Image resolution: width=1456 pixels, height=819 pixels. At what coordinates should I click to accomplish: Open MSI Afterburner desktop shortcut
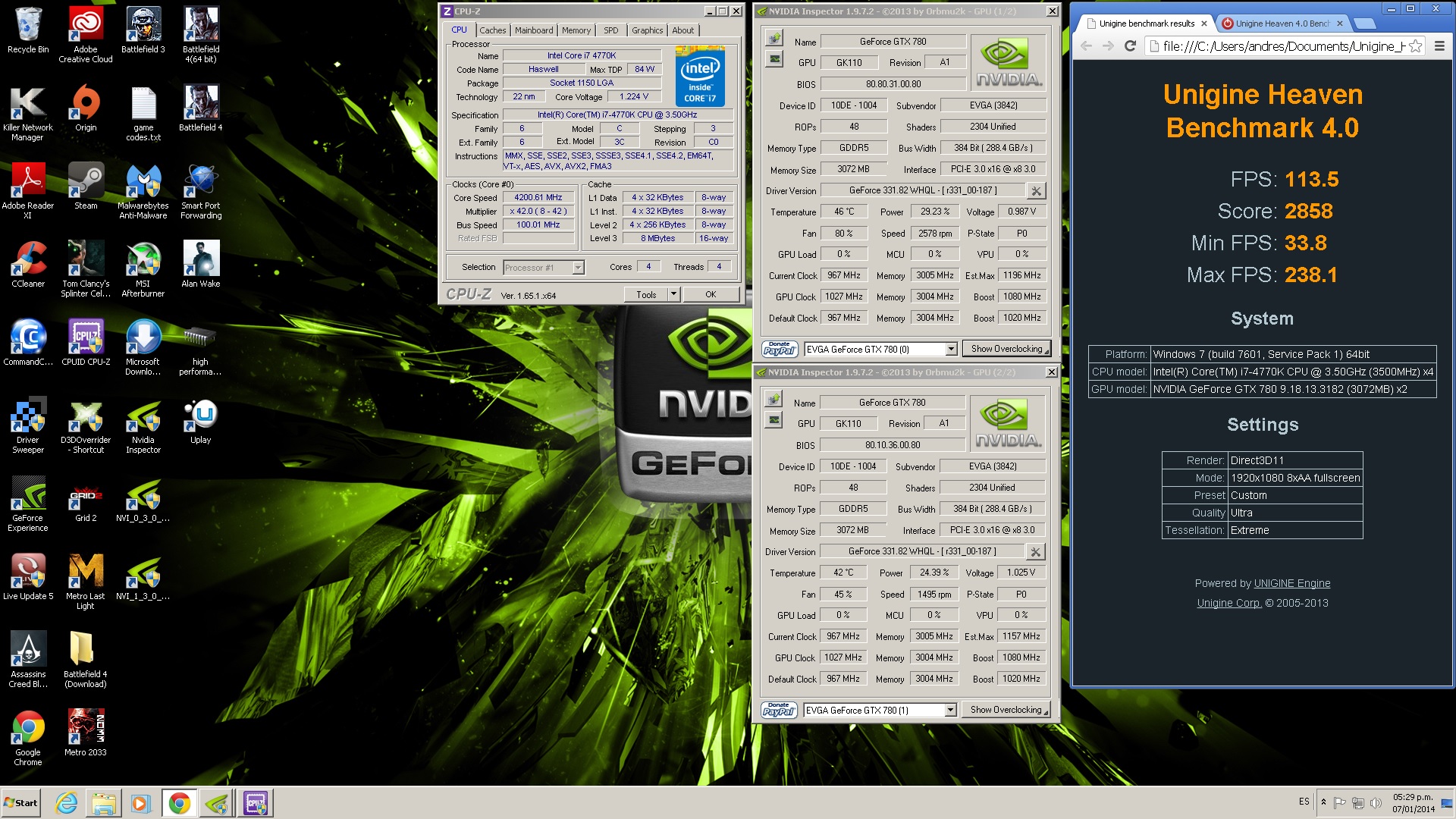coord(143,269)
